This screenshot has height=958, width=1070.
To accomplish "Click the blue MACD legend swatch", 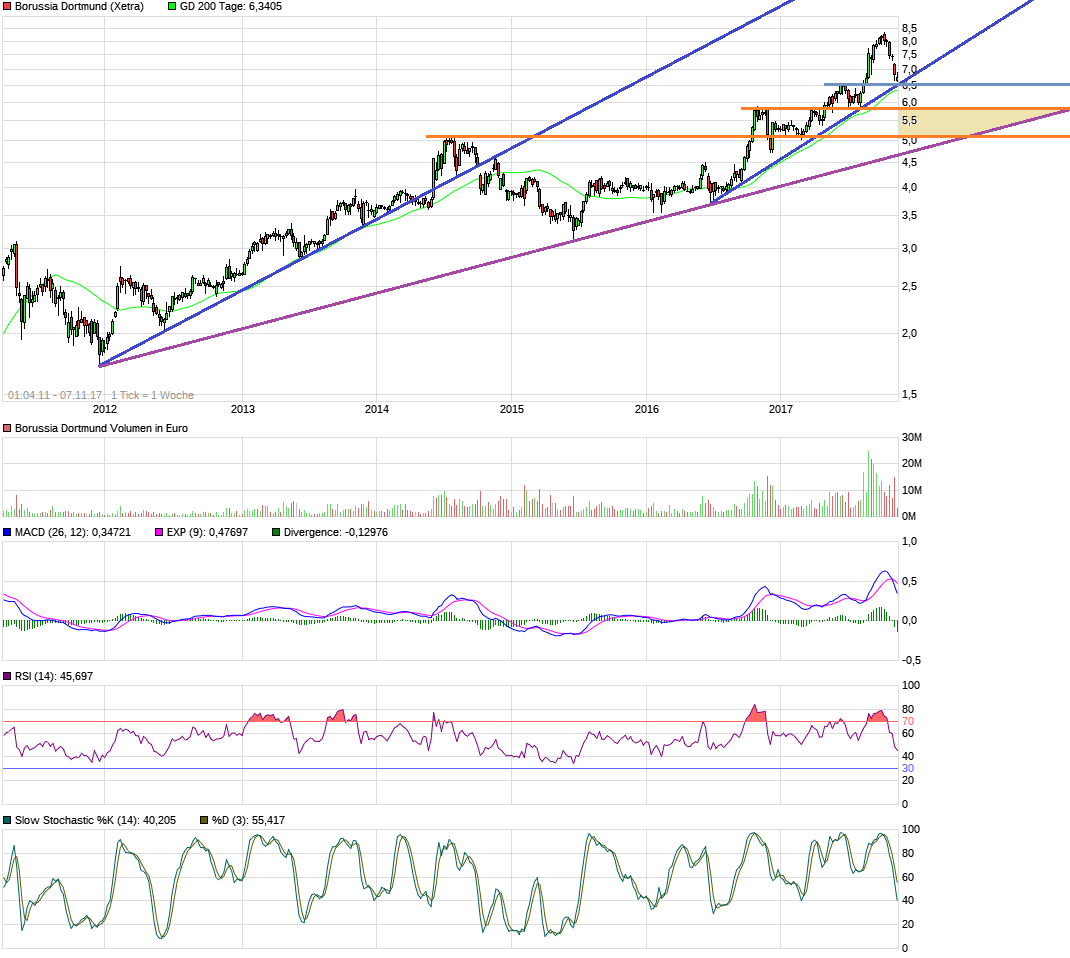I will [x=8, y=532].
